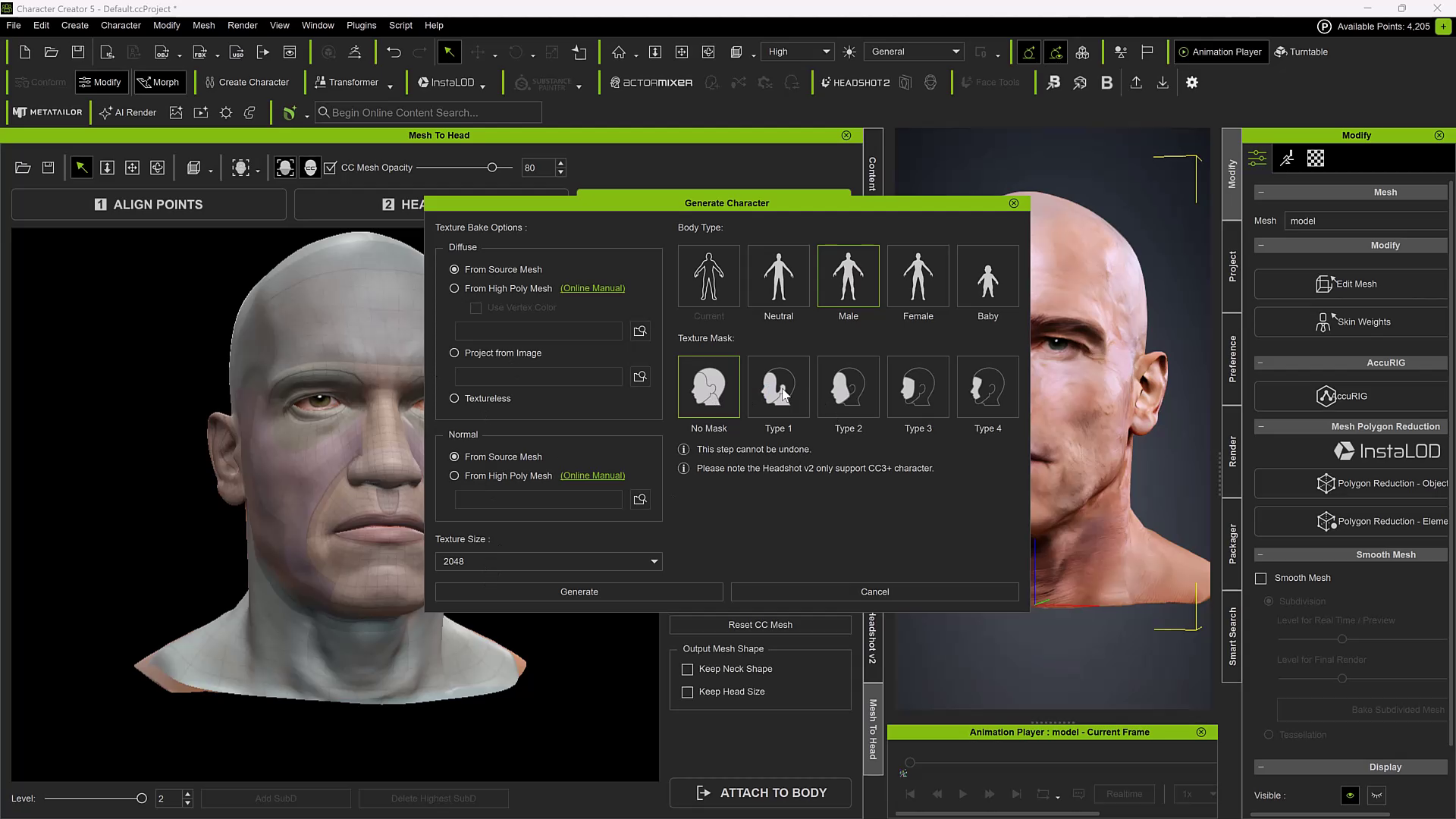Expand the High quality dropdown
This screenshot has width=1456, height=819.
(x=797, y=52)
